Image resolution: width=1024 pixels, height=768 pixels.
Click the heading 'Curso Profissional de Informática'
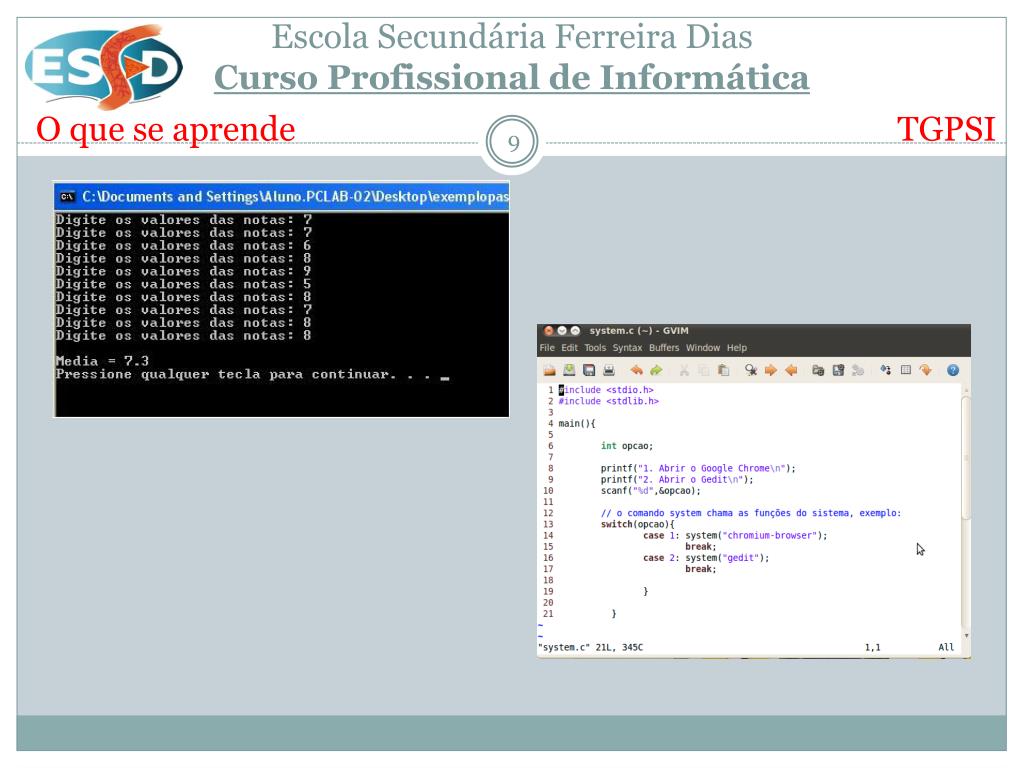511,78
